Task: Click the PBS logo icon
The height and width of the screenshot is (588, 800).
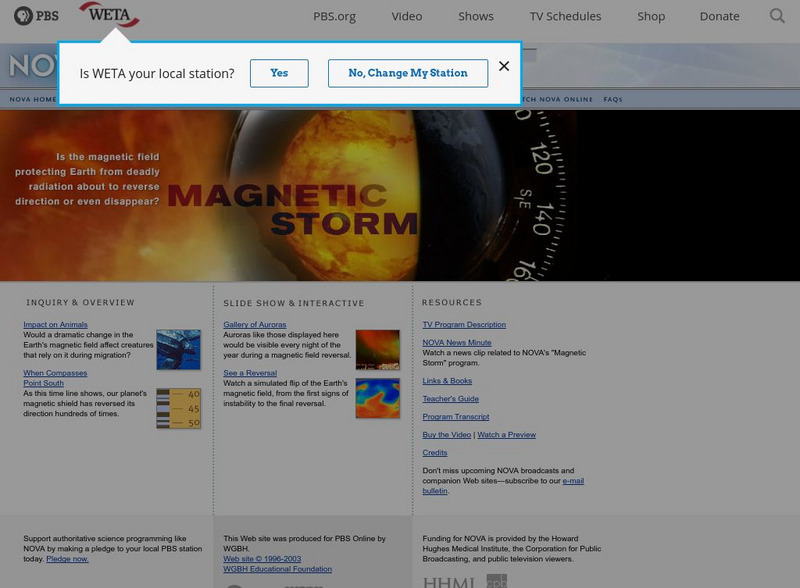Action: point(36,16)
